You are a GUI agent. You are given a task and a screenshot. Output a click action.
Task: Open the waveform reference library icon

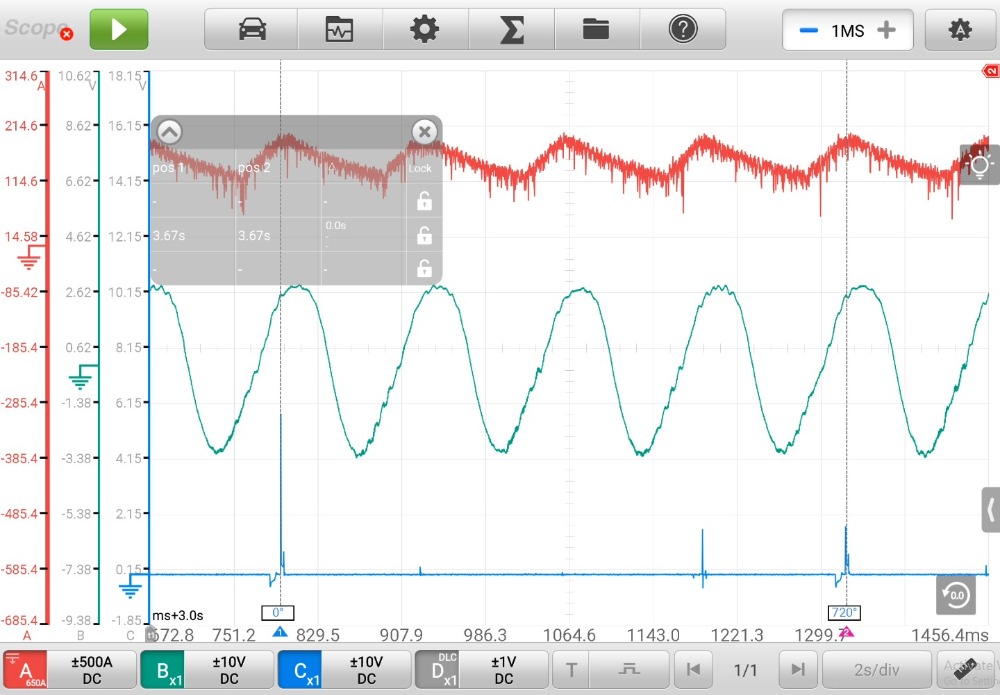click(x=340, y=30)
